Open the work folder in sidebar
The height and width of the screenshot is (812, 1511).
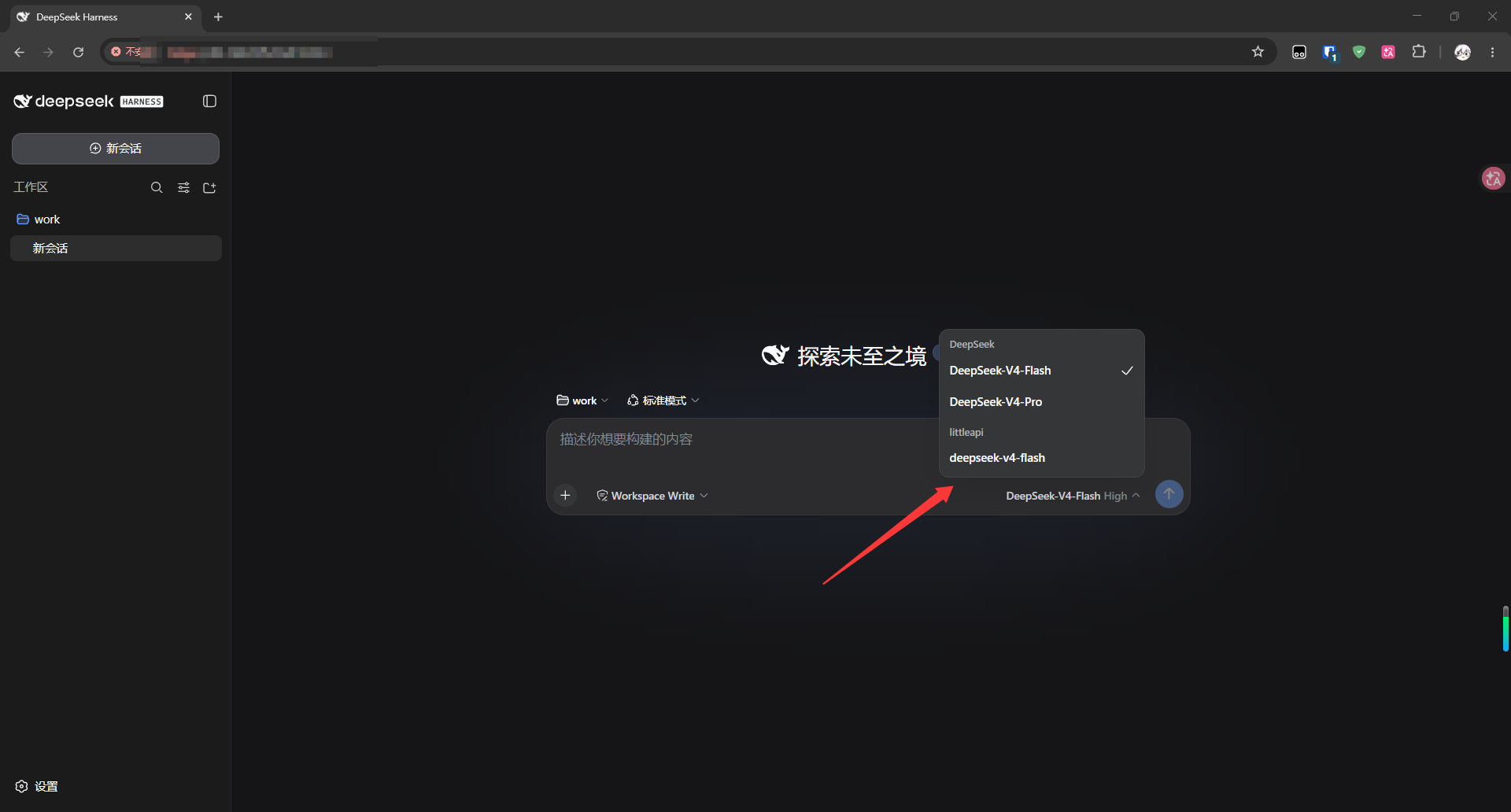pyautogui.click(x=116, y=220)
